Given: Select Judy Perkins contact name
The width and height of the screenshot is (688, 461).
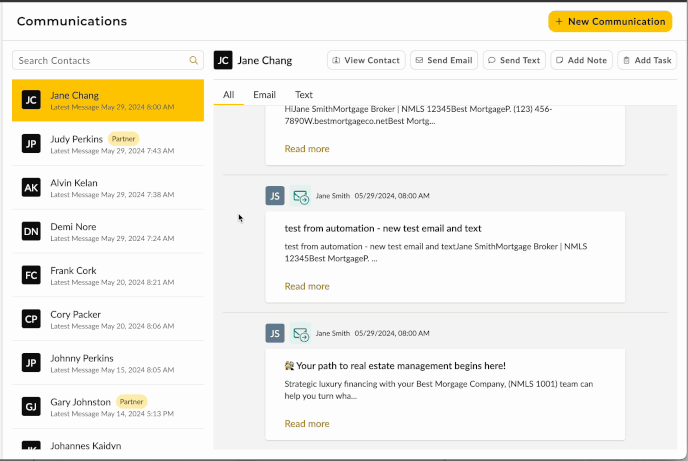Looking at the screenshot, I should [76, 139].
